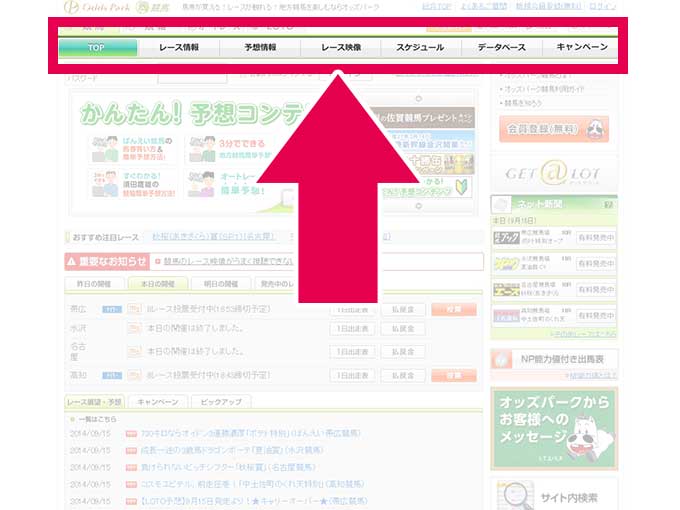Switch to the lower キャンペーン tab
The image size is (680, 510).
coord(158,402)
